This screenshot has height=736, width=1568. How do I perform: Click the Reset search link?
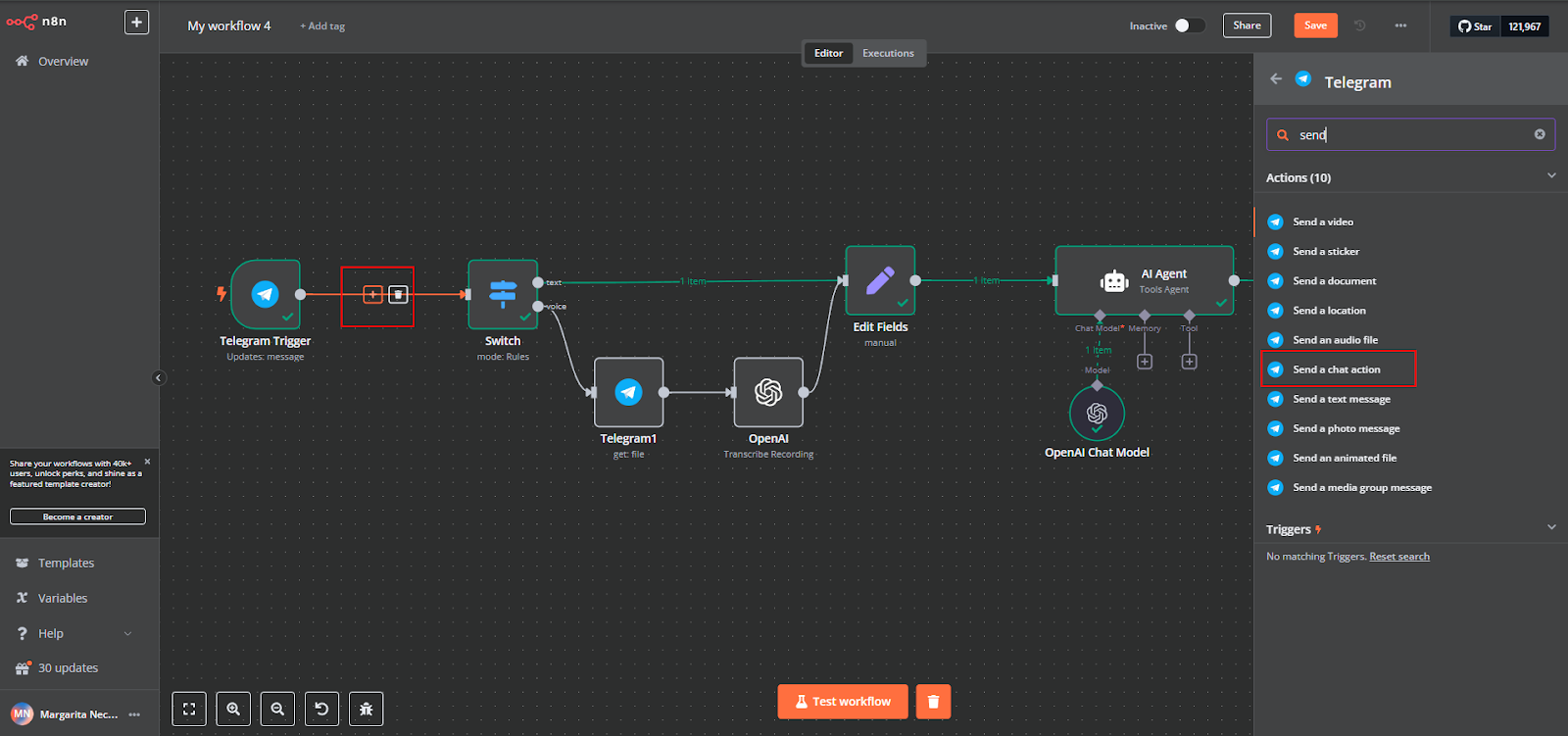(1399, 557)
